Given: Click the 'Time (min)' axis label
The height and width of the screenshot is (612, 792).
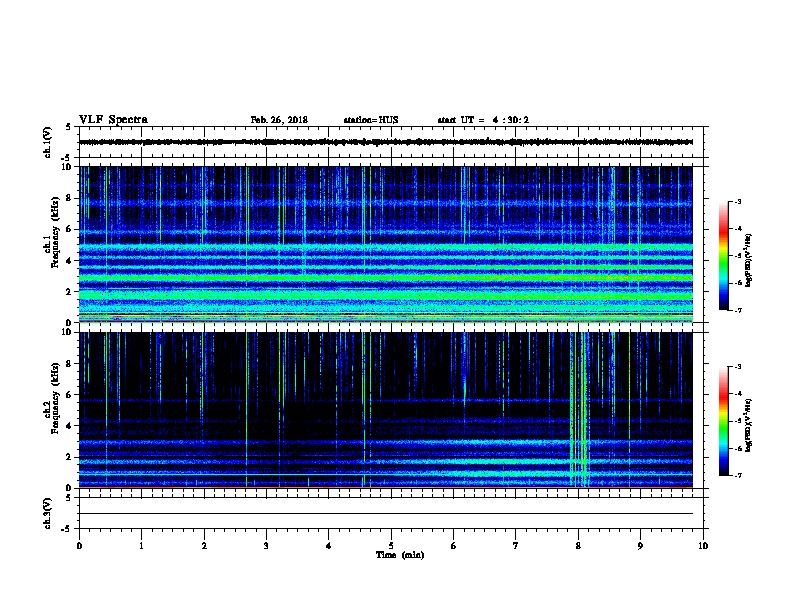Looking at the screenshot, I should click(400, 555).
